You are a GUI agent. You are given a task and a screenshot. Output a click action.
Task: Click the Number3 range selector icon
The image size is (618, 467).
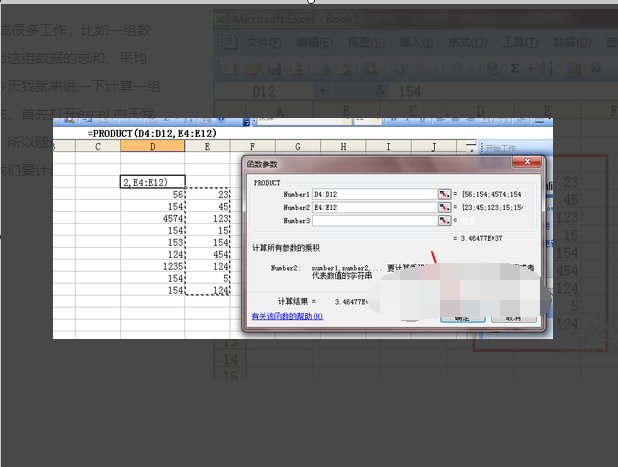(443, 220)
